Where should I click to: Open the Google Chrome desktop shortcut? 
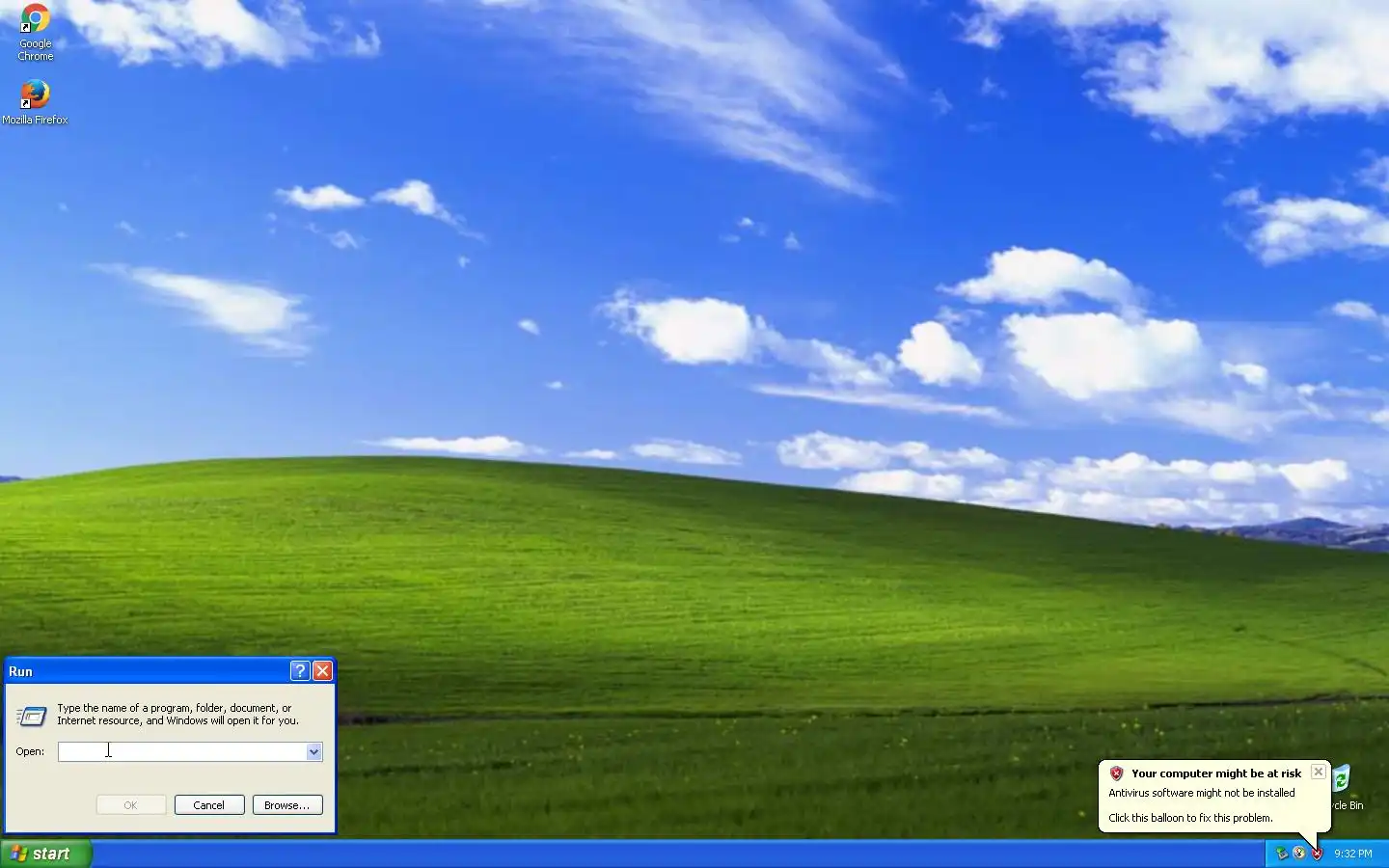tap(35, 33)
